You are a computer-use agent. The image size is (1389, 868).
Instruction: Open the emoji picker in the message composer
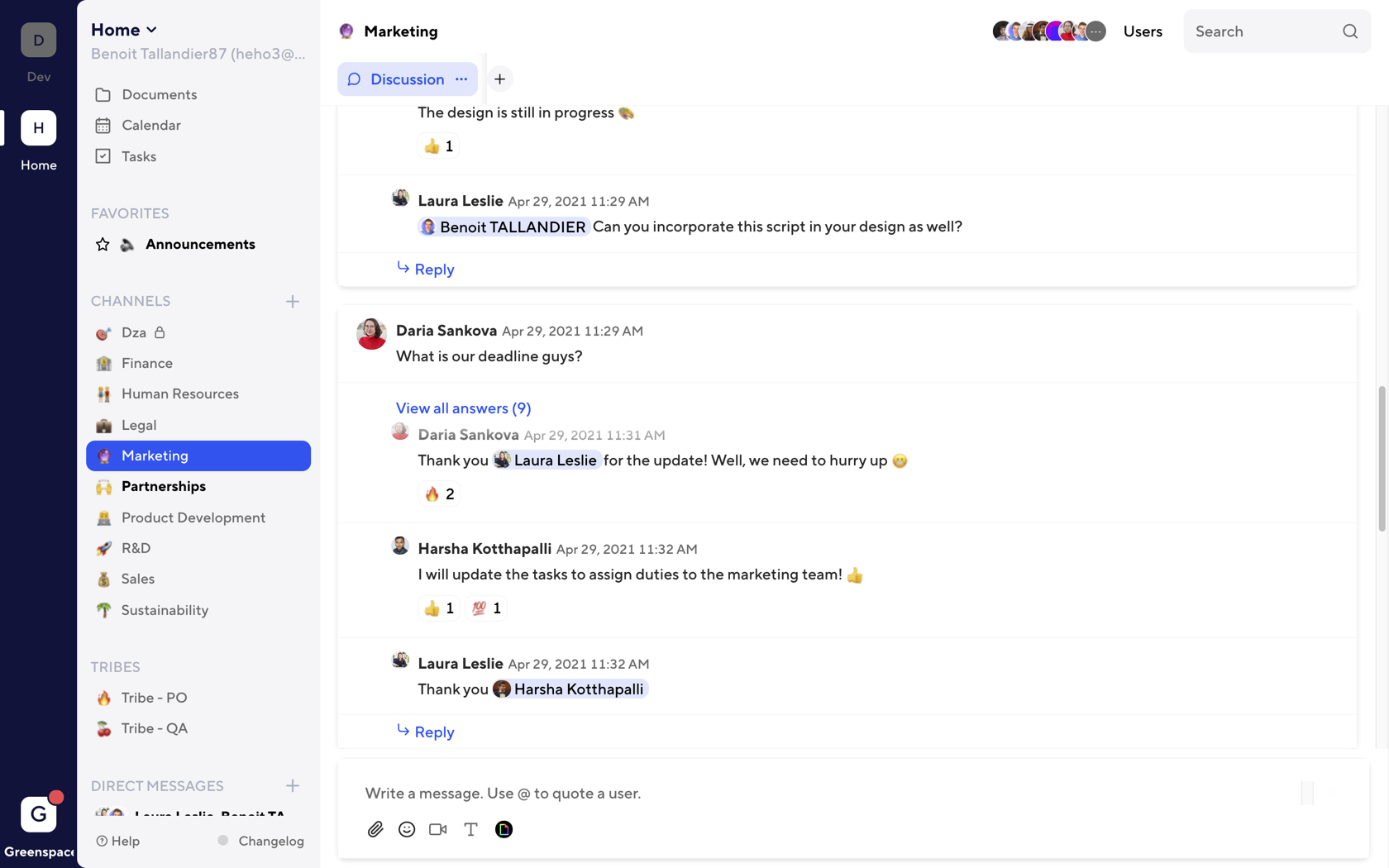(407, 829)
